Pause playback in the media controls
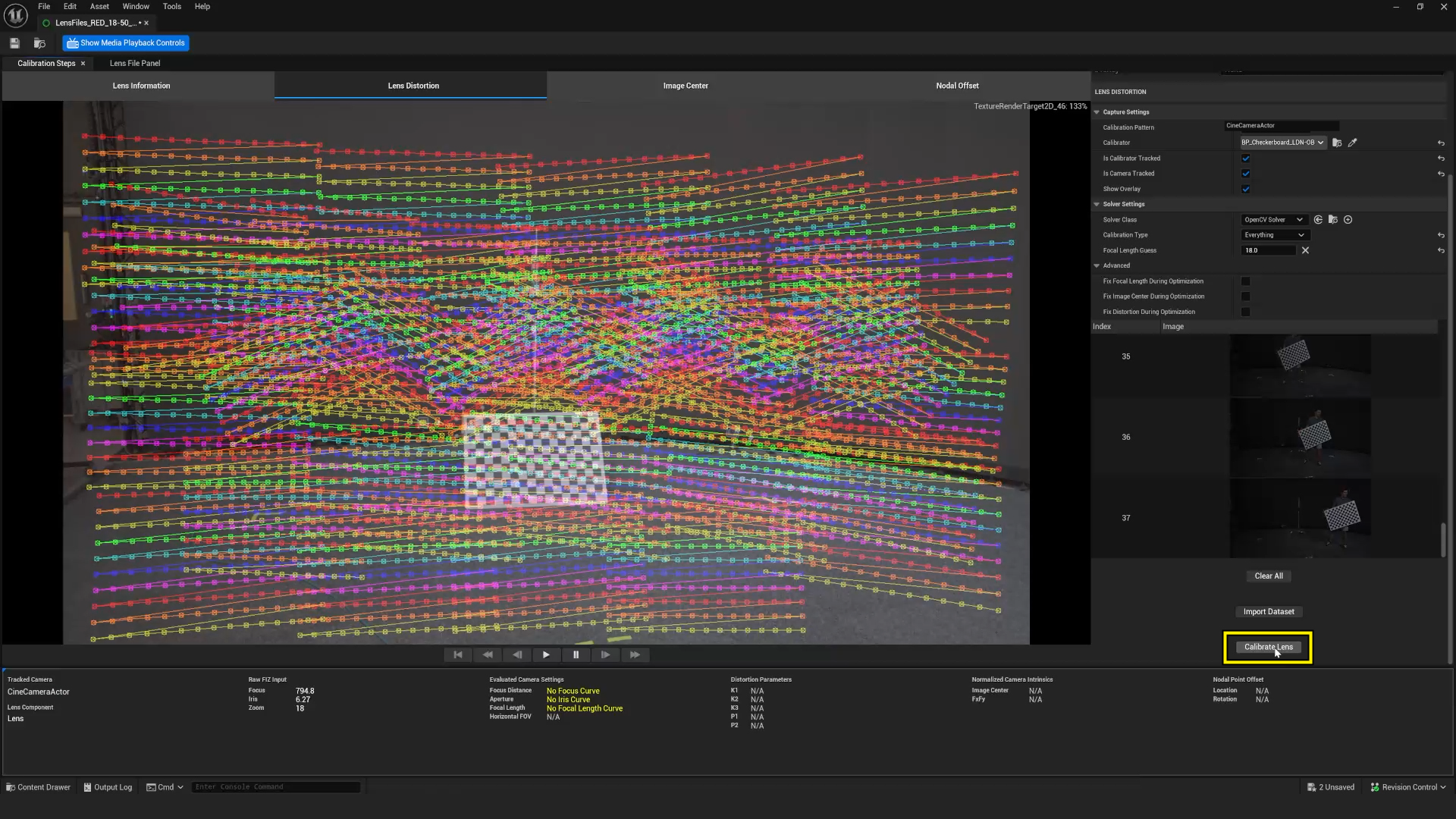The height and width of the screenshot is (819, 1456). tap(576, 654)
